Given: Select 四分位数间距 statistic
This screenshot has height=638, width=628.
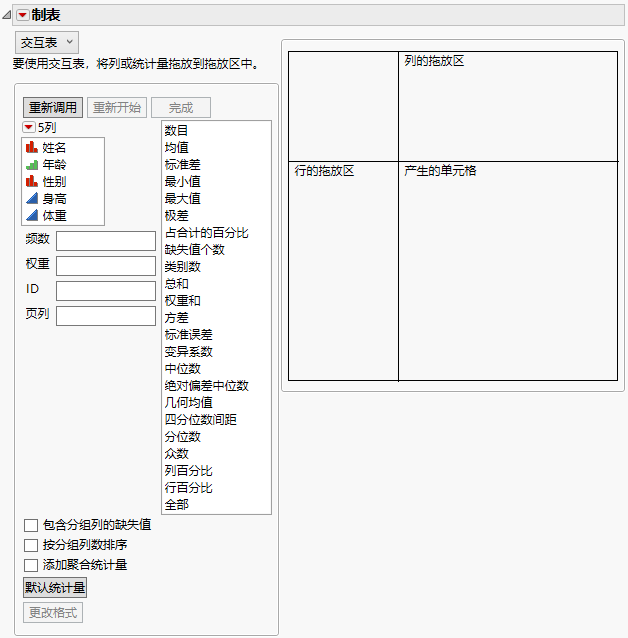Looking at the screenshot, I should [200, 420].
